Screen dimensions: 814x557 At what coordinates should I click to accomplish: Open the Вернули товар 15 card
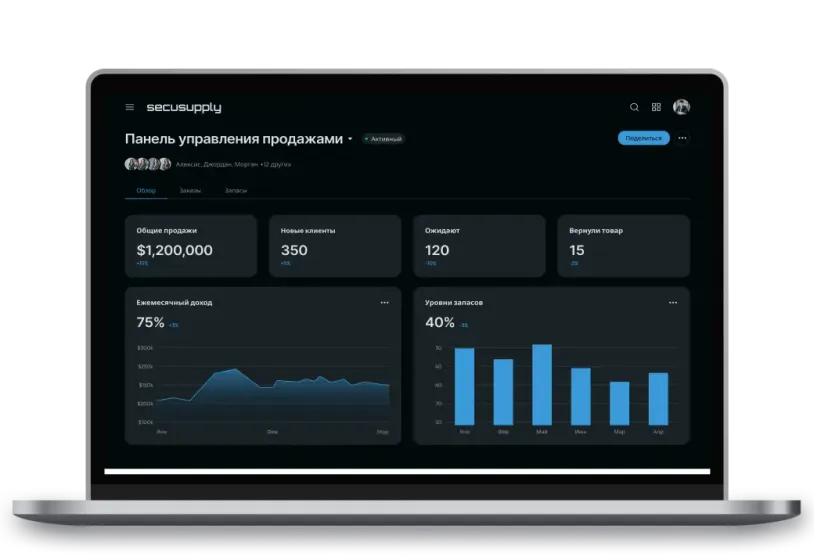(623, 245)
